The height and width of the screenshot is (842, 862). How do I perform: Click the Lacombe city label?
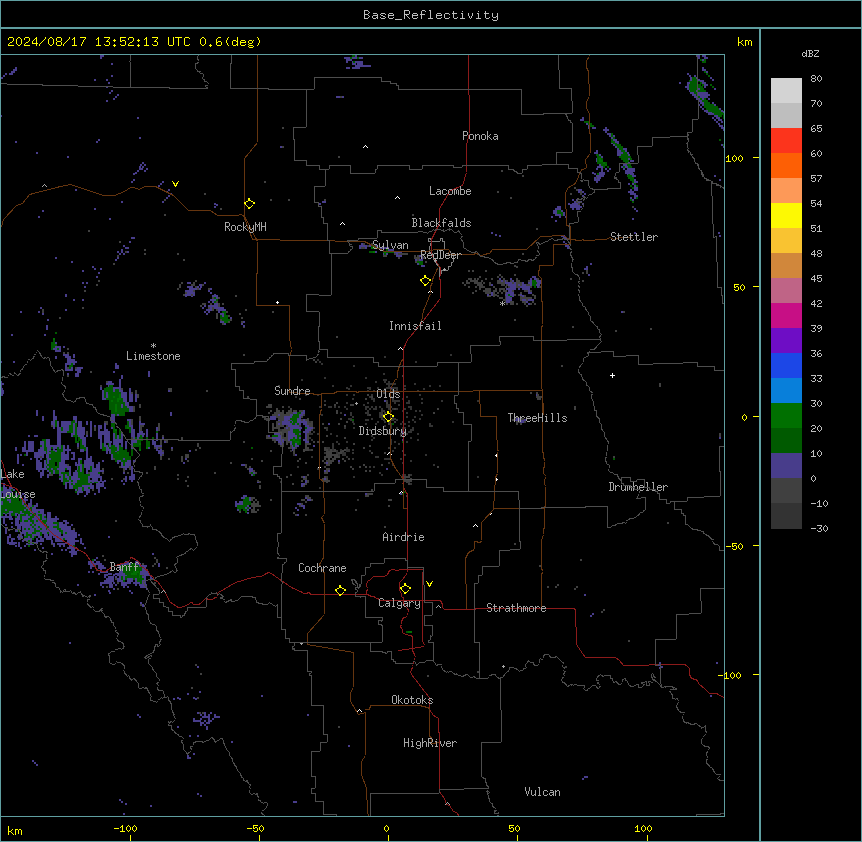click(x=450, y=191)
